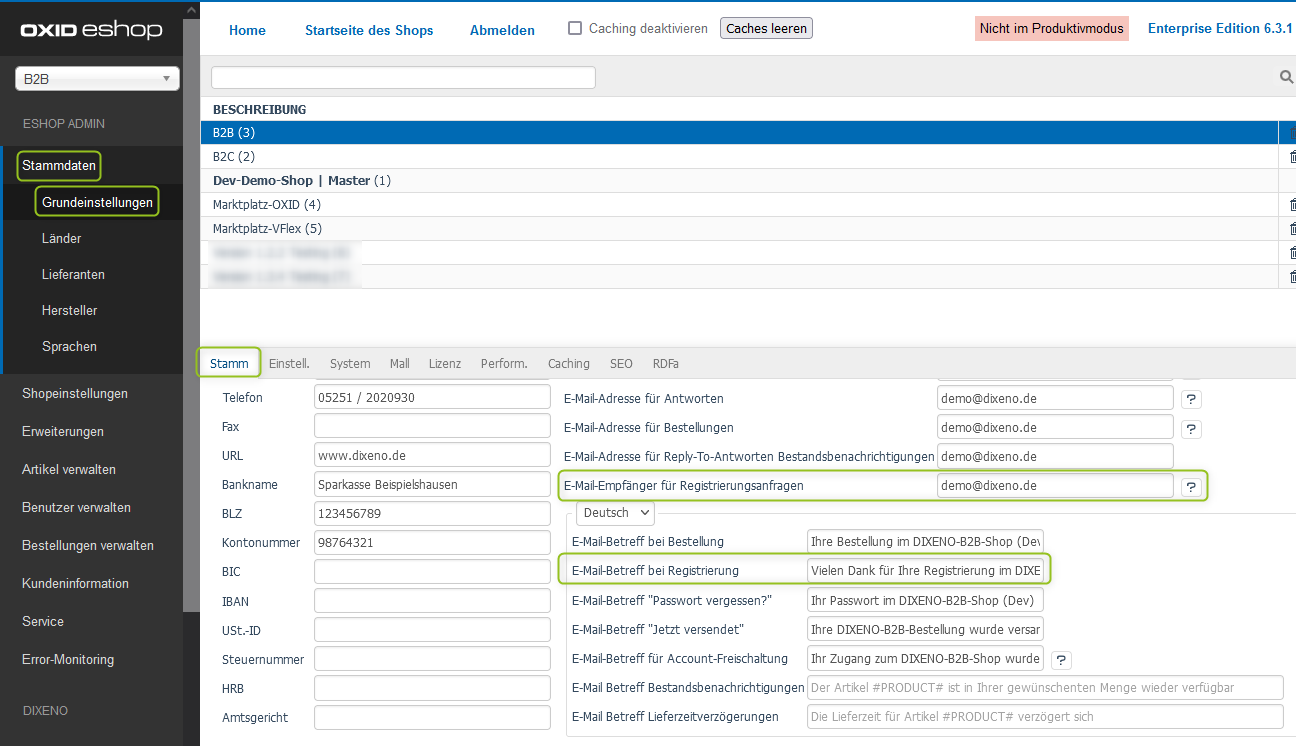Sort by BESCHREIBUNG column header
1296x746 pixels.
pos(260,109)
